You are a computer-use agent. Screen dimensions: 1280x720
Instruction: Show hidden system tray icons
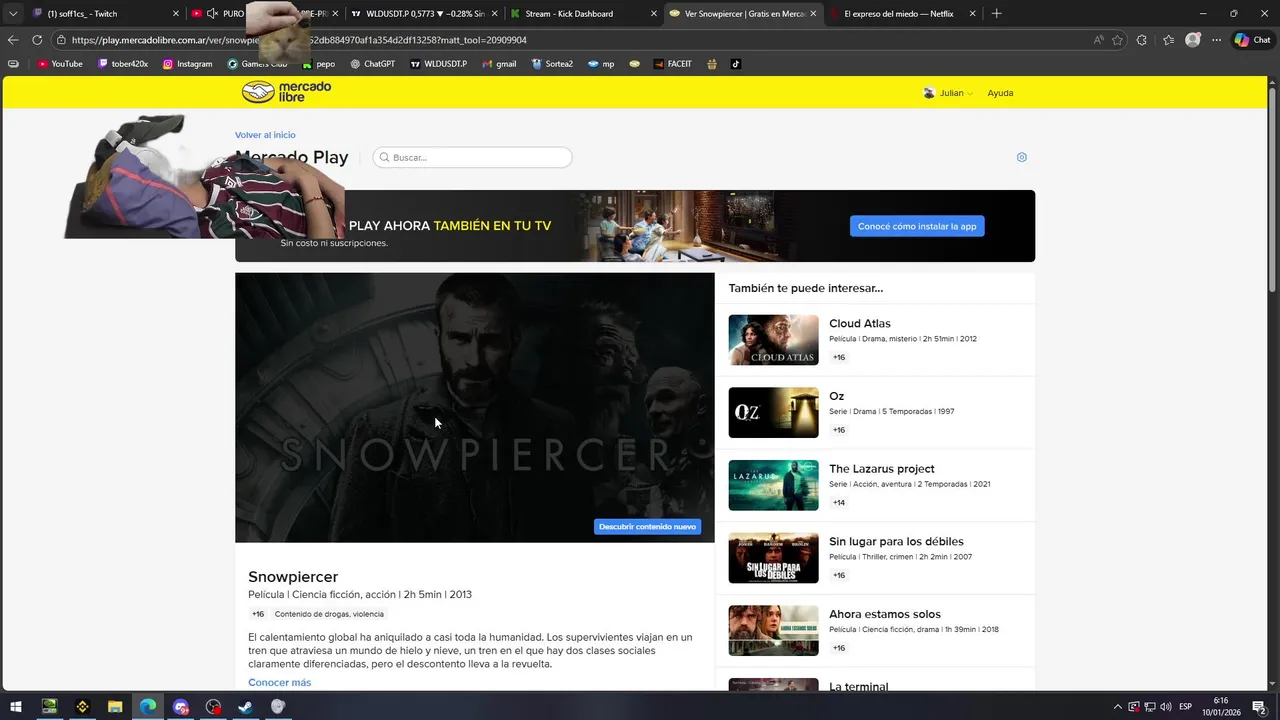(1118, 707)
